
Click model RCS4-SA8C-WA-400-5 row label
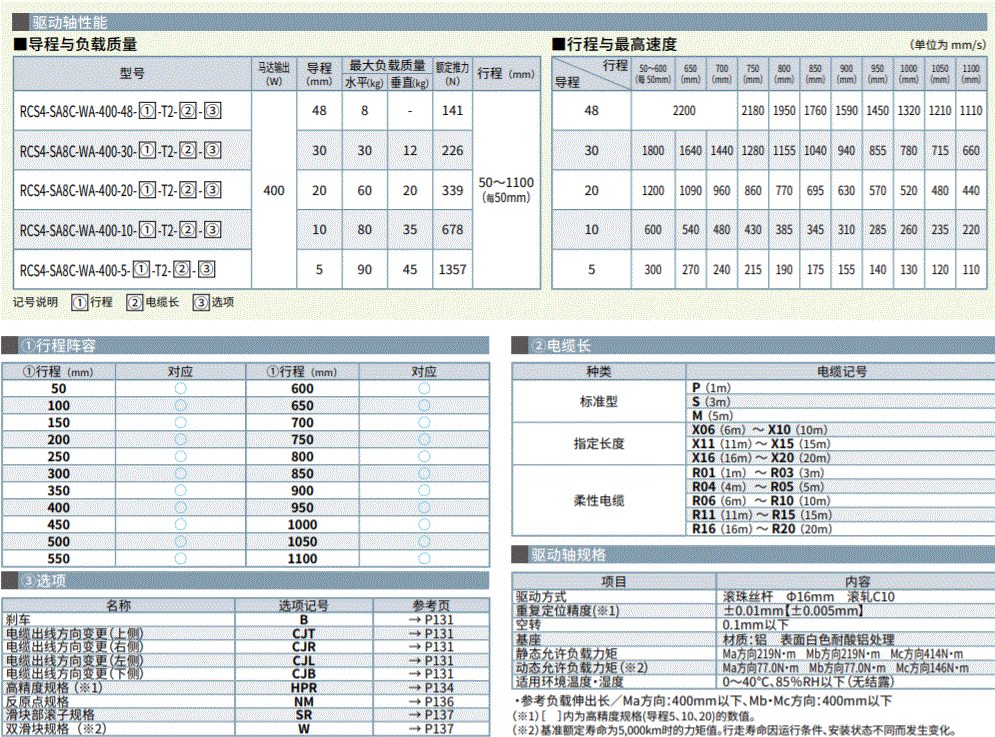117,270
